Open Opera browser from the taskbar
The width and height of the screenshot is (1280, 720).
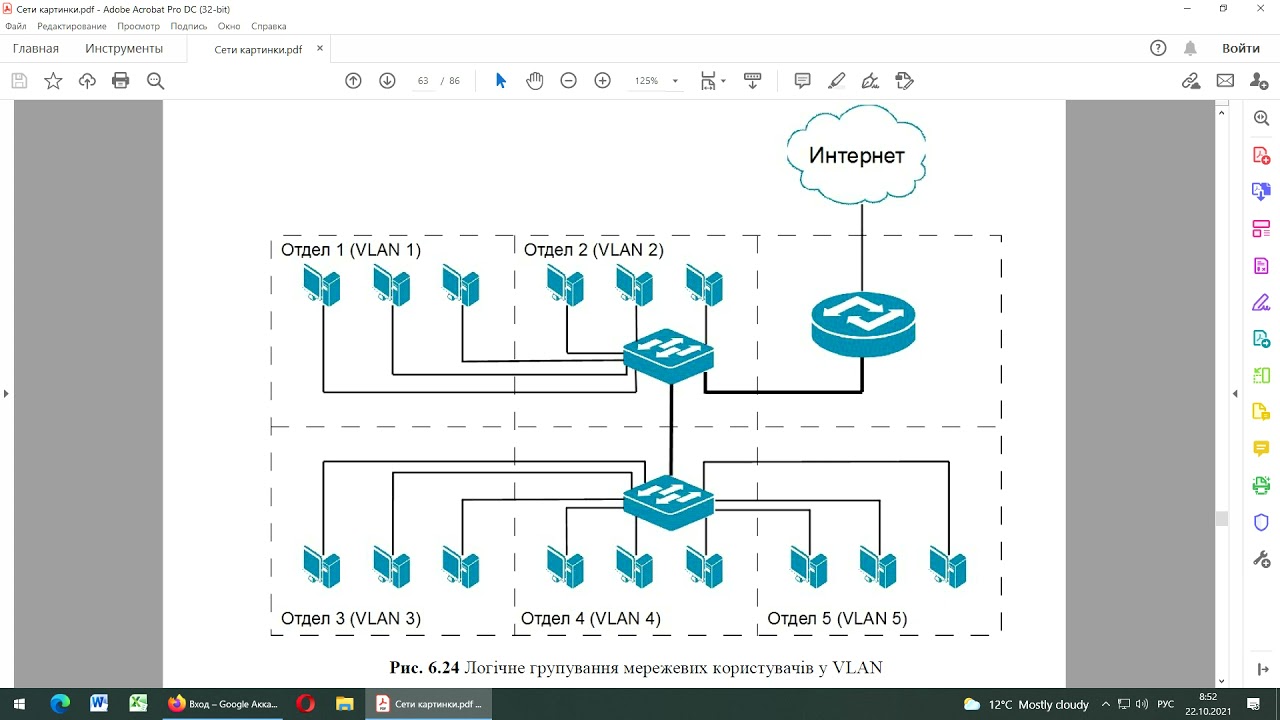pos(305,704)
